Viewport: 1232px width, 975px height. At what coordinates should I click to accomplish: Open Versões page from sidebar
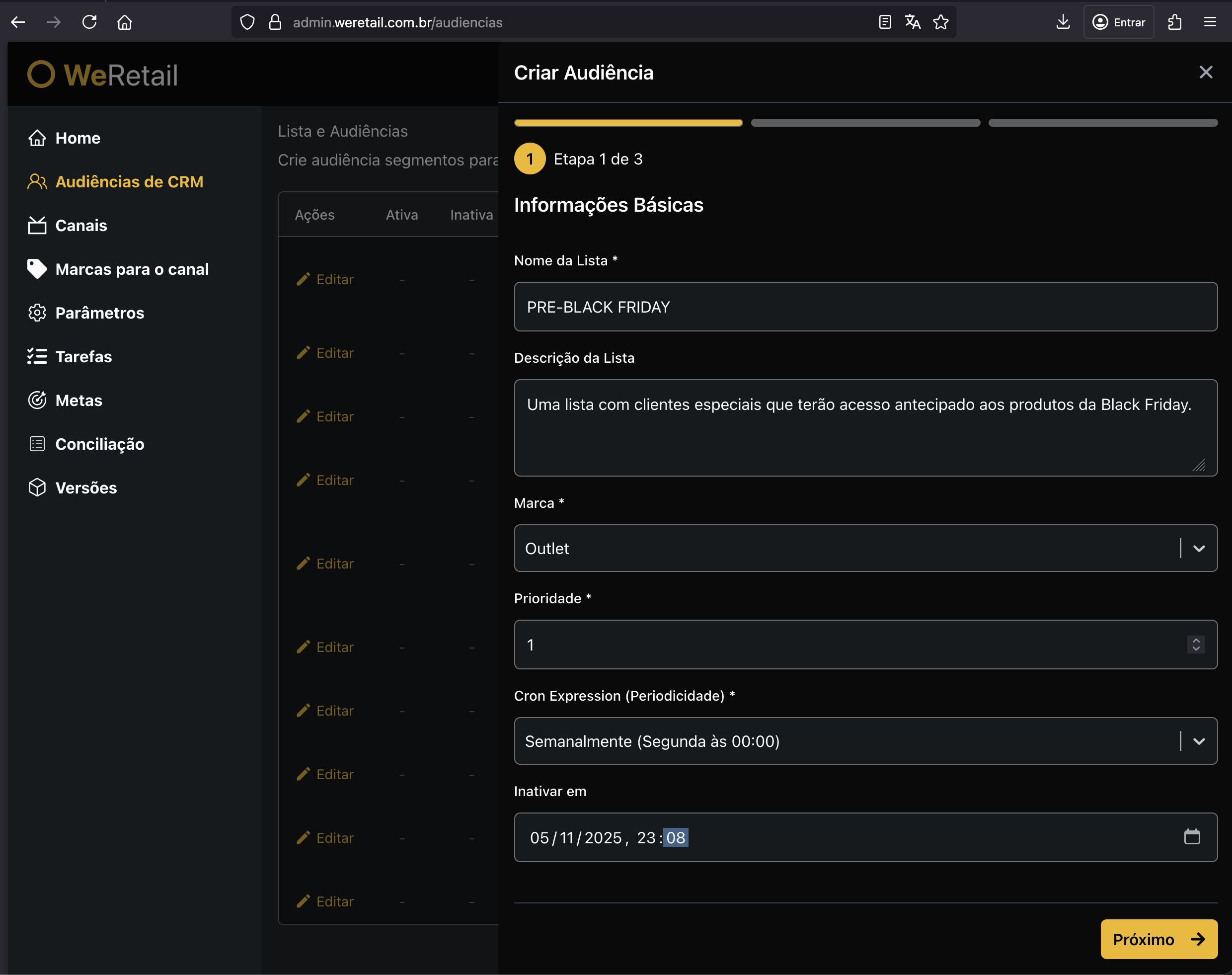(85, 487)
